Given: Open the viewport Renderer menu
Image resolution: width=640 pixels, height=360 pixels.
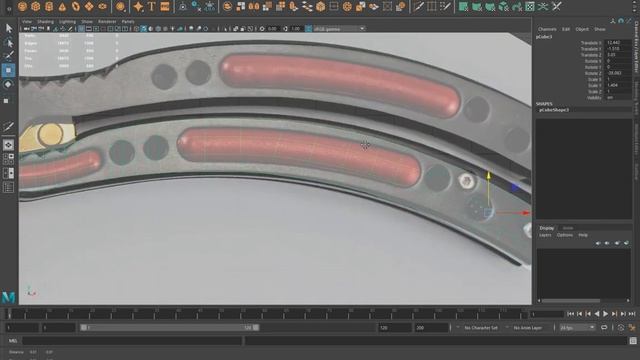Looking at the screenshot, I should pyautogui.click(x=107, y=21).
